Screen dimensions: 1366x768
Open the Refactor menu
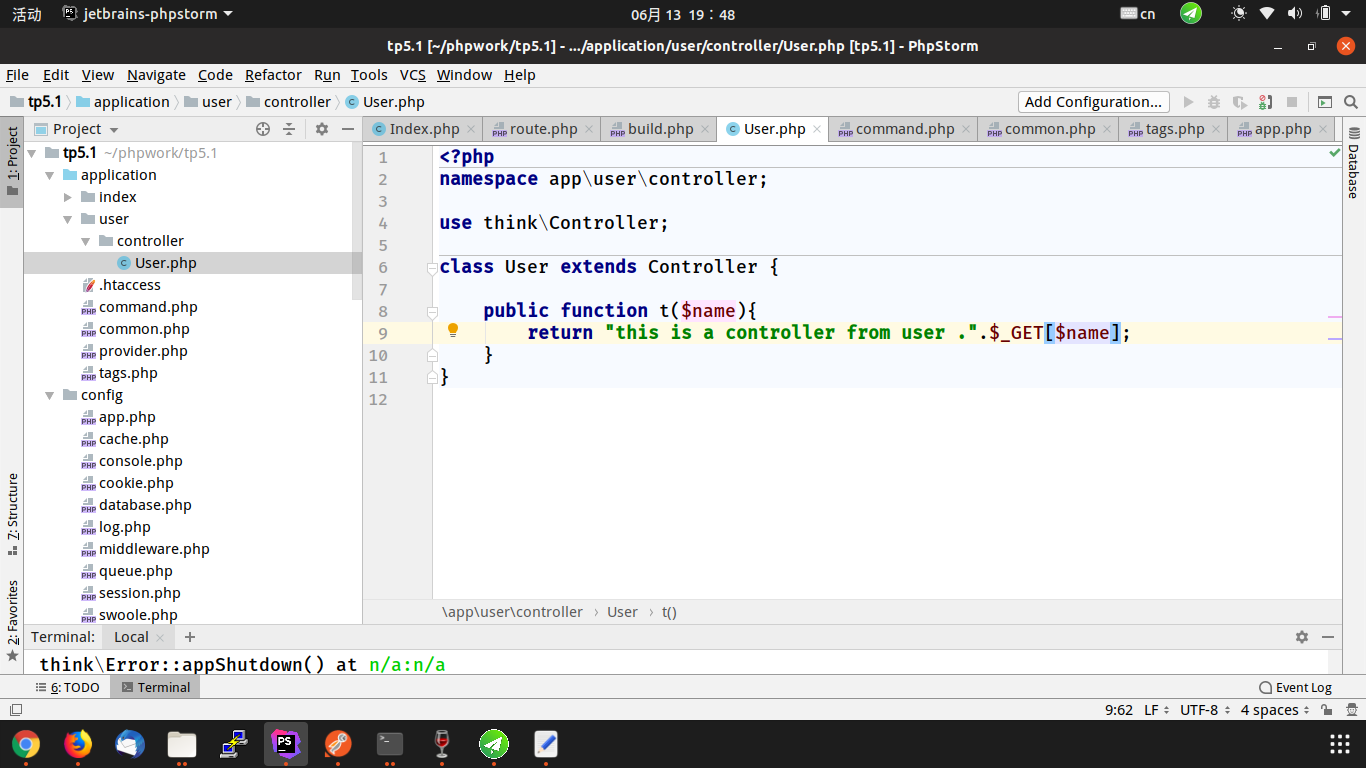[x=273, y=75]
